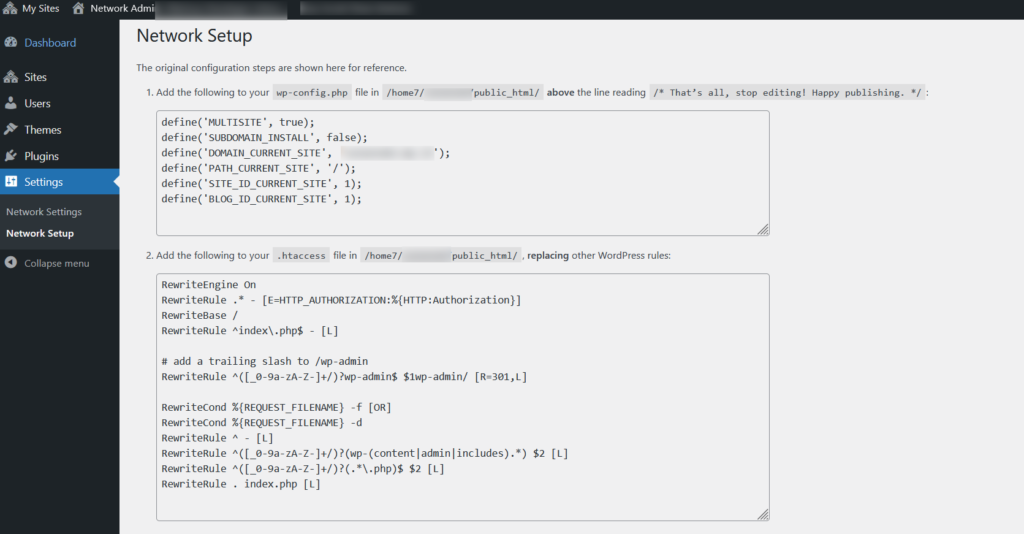Click inside the wp-config.php code textarea
Screen dimensions: 1024x534
click(x=462, y=173)
